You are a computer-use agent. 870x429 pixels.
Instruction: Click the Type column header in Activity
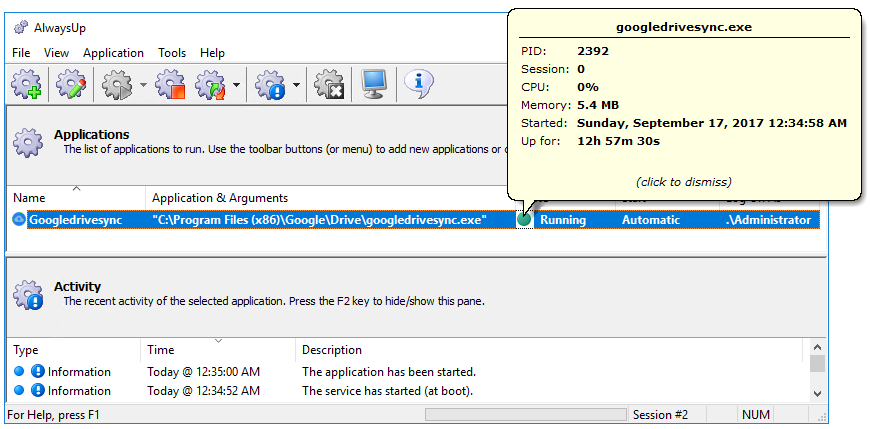tap(74, 350)
